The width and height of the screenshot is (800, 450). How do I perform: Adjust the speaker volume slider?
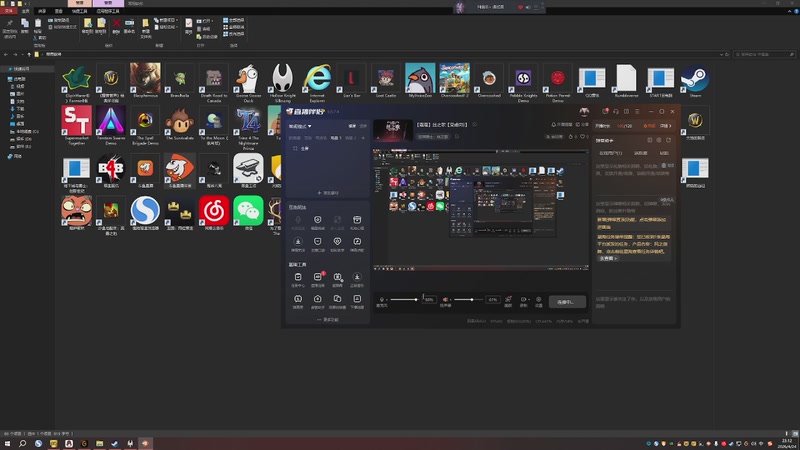[468, 299]
